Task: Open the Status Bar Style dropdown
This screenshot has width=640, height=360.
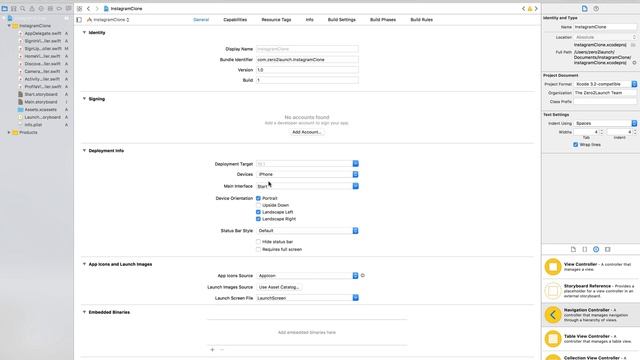Action: 307,231
